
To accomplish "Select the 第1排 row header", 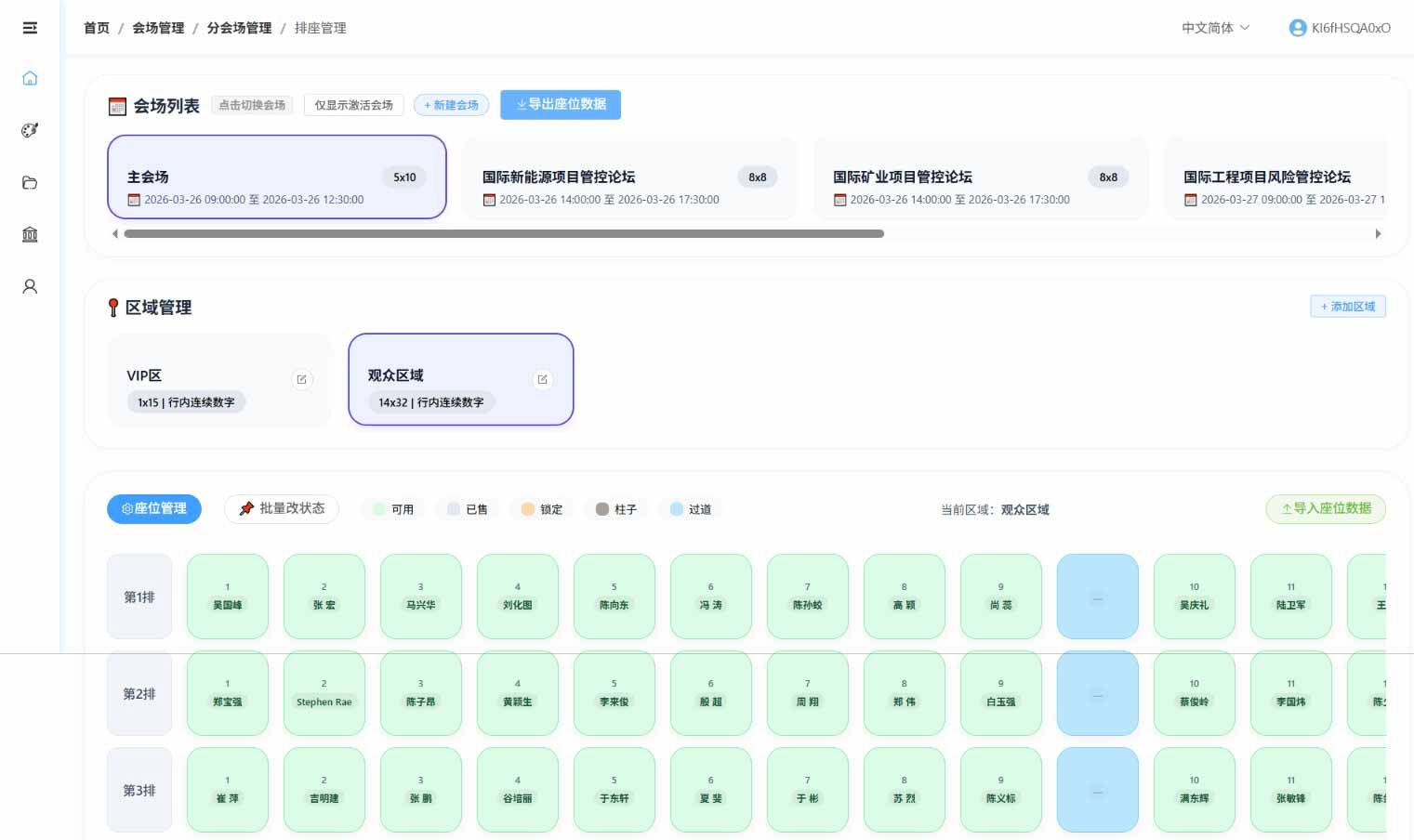I will [139, 597].
